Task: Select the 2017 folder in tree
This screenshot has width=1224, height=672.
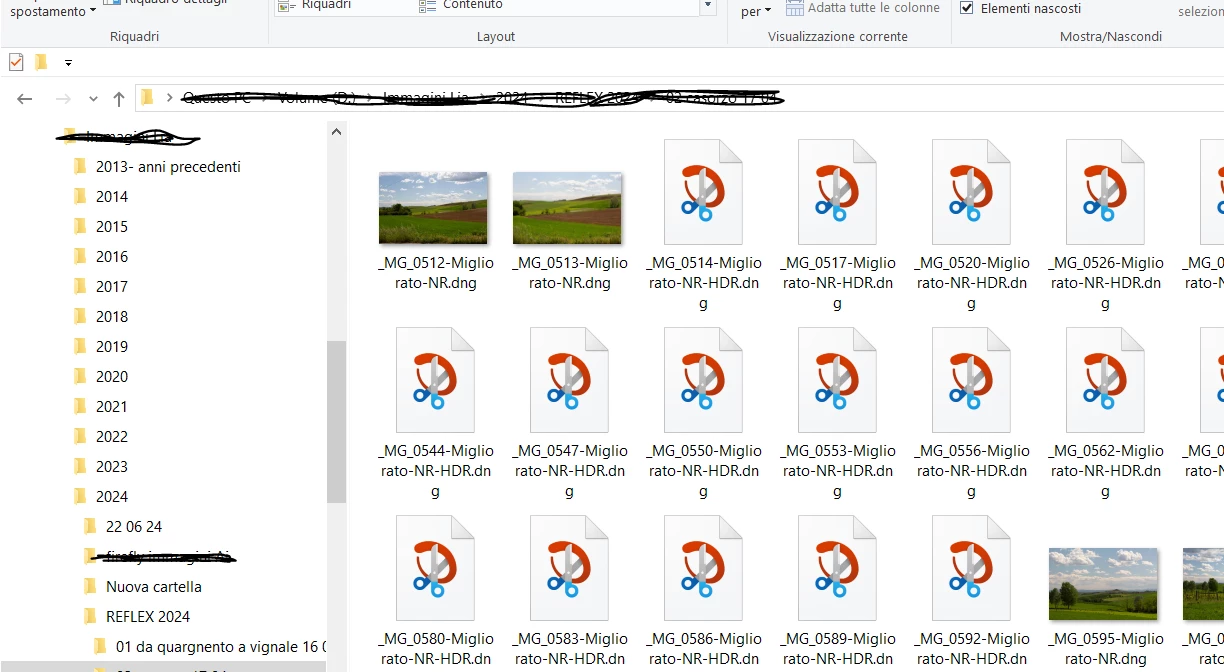Action: pos(112,287)
